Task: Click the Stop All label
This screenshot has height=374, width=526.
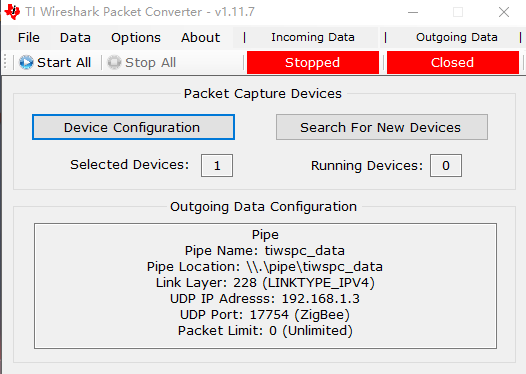Action: click(150, 62)
